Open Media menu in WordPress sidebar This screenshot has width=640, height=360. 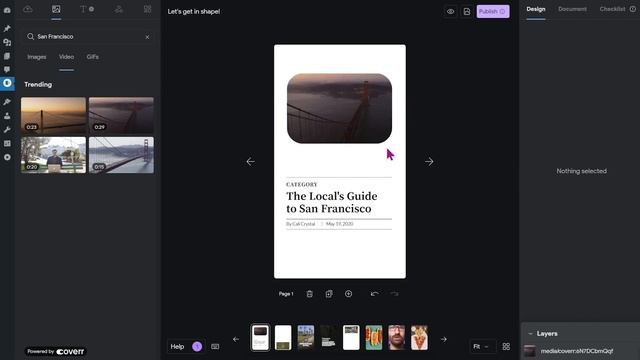tap(7, 42)
